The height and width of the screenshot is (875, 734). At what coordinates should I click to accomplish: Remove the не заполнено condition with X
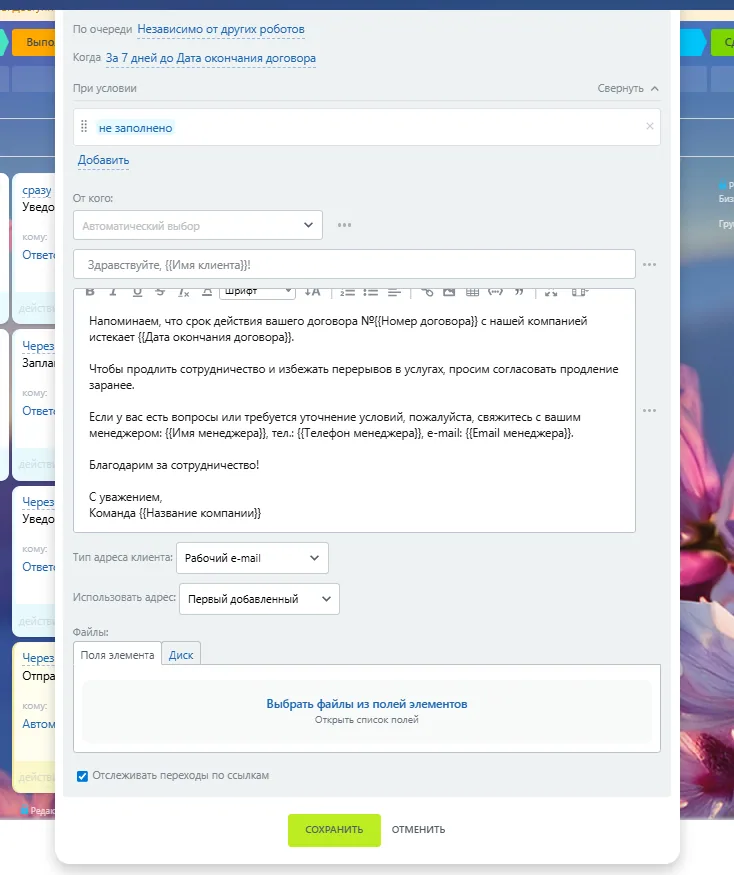(650, 126)
